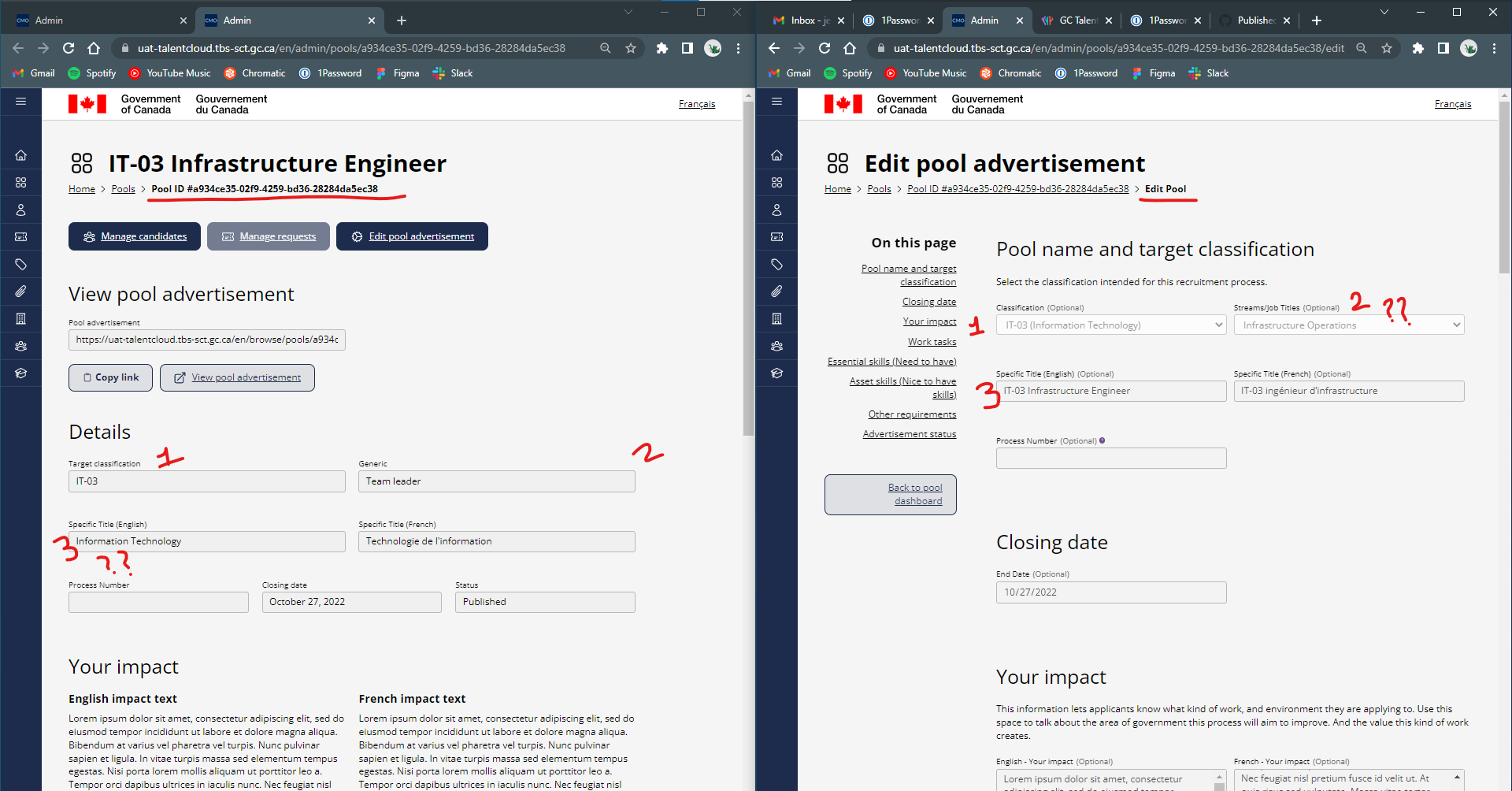Open the sidebar home icon

click(x=20, y=154)
